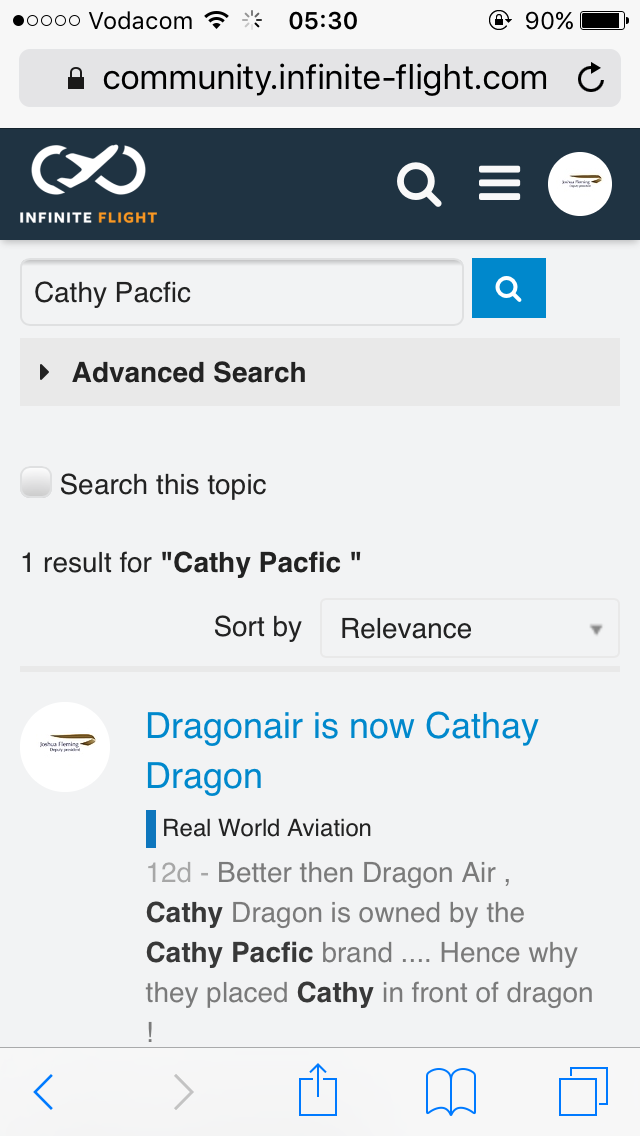Screen dimensions: 640x1136
Task: Open the hamburger menu
Action: pyautogui.click(x=499, y=184)
